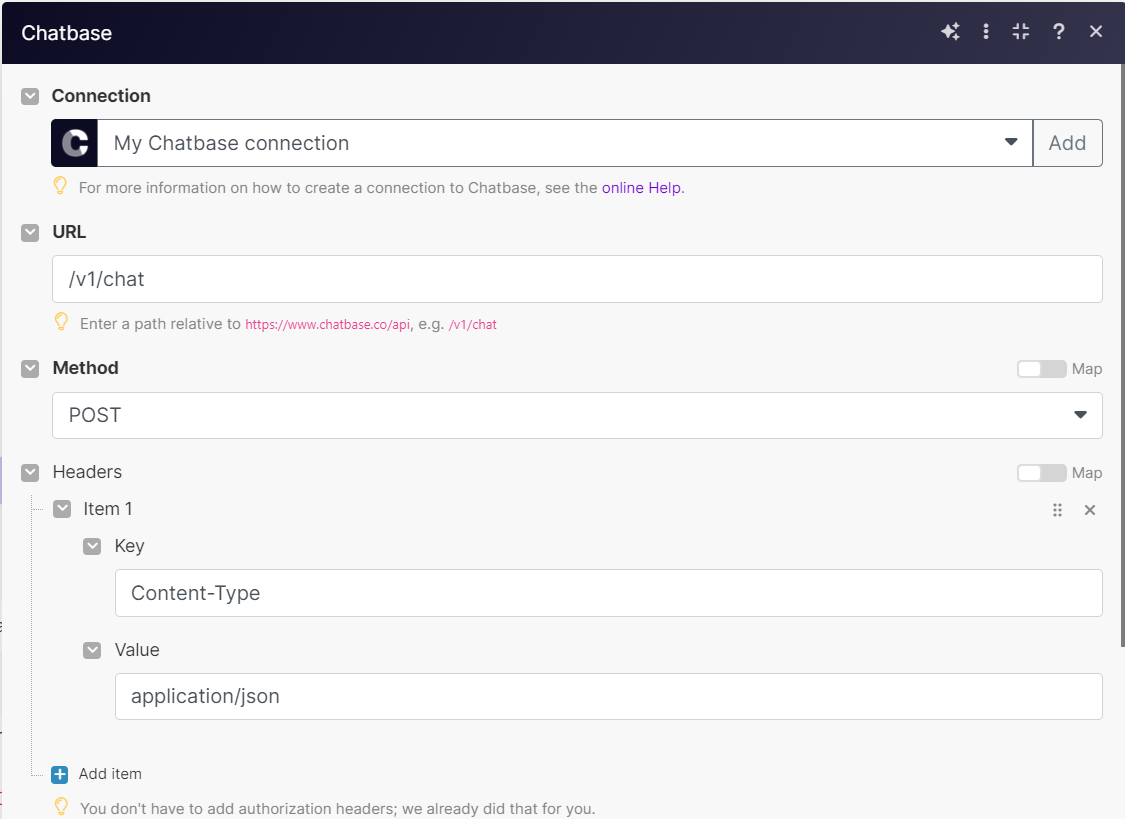Open the three-dot options menu
This screenshot has height=819, width=1125.
[x=986, y=32]
